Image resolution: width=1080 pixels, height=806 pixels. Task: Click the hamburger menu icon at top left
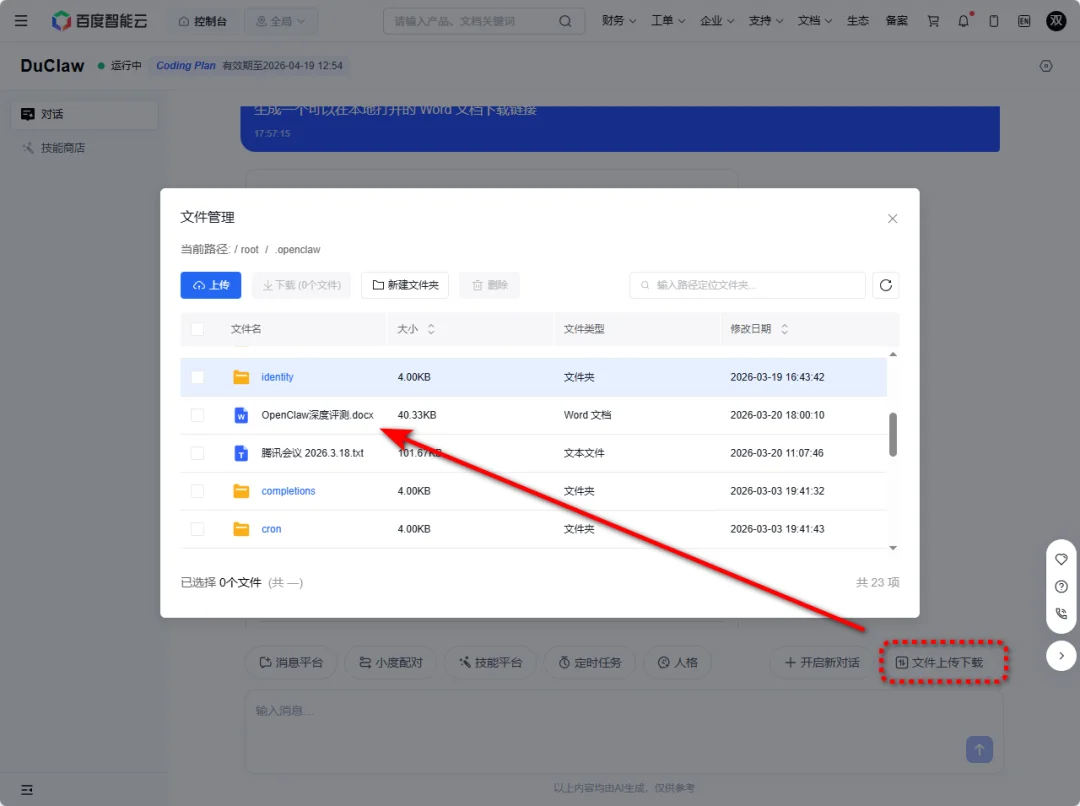(x=21, y=21)
